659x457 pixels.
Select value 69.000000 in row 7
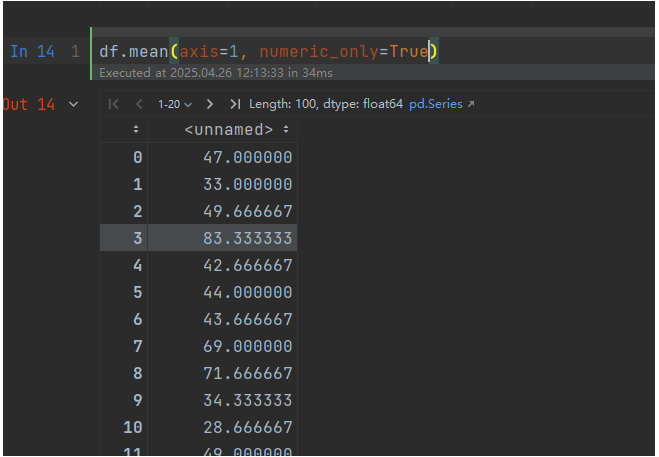248,346
